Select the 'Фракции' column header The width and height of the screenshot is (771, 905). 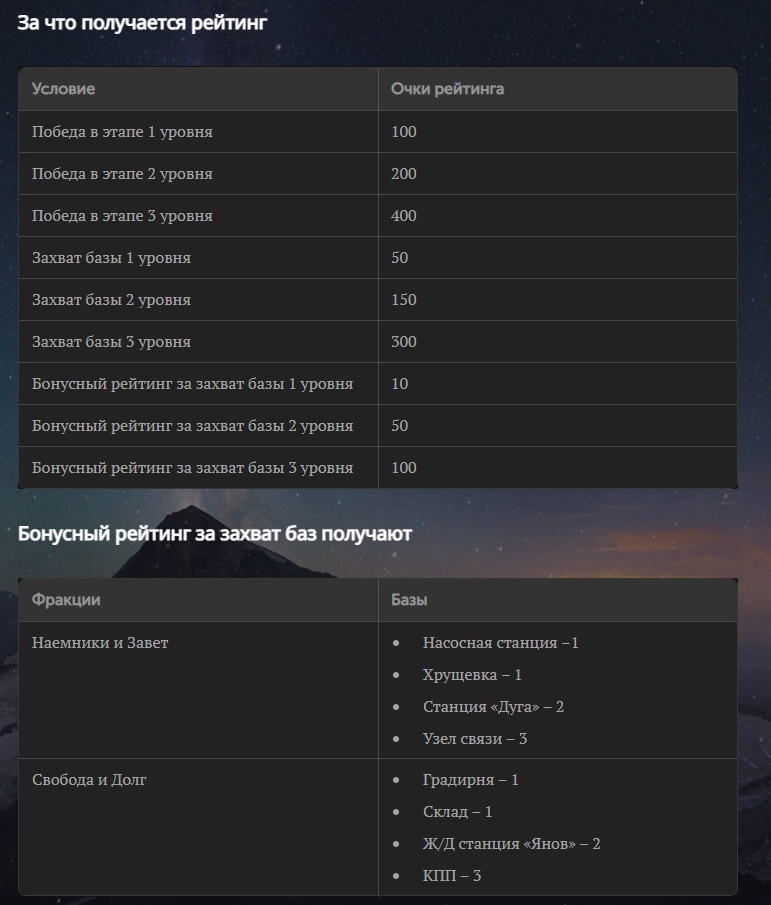click(x=199, y=600)
